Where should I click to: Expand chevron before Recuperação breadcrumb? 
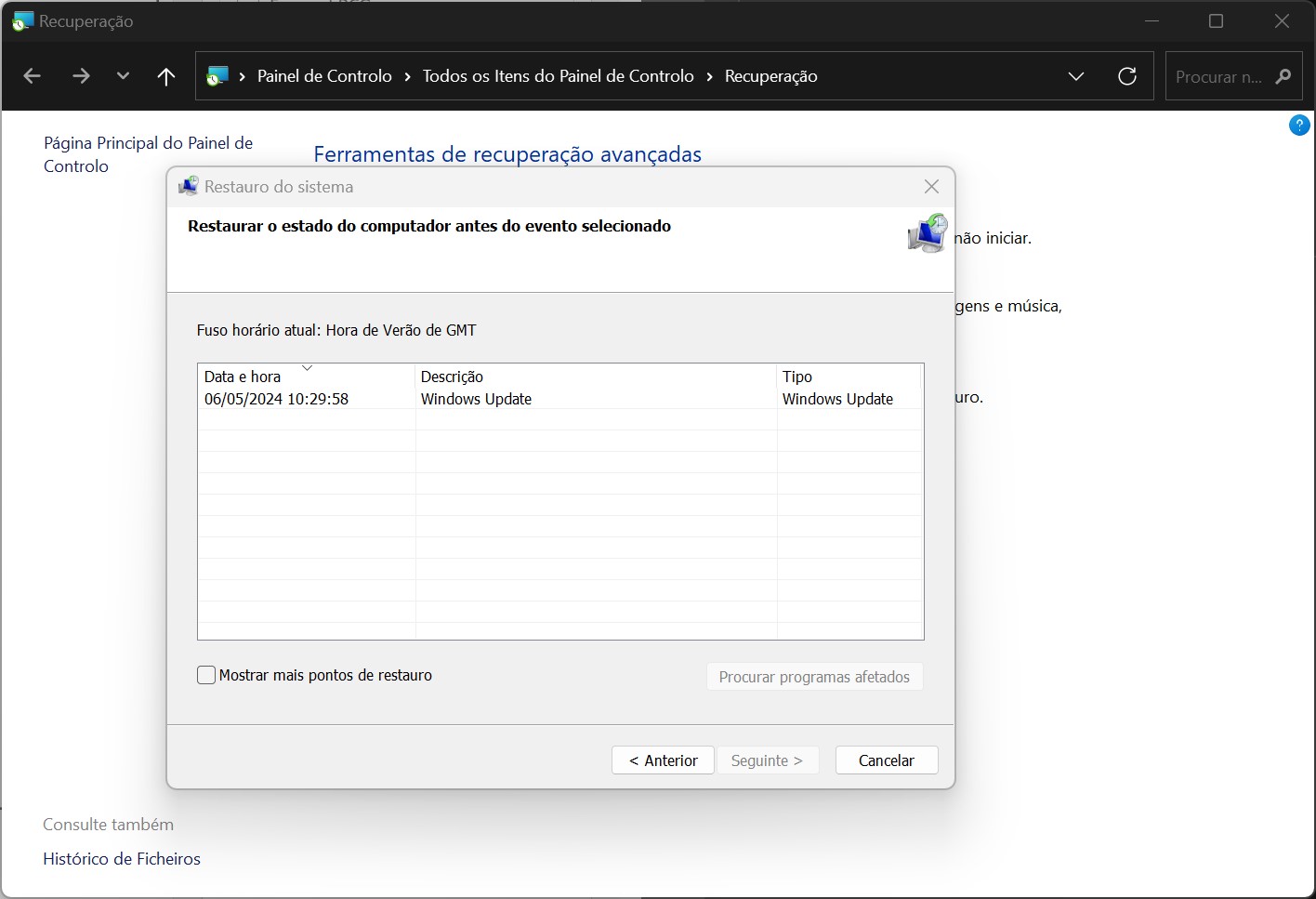709,76
